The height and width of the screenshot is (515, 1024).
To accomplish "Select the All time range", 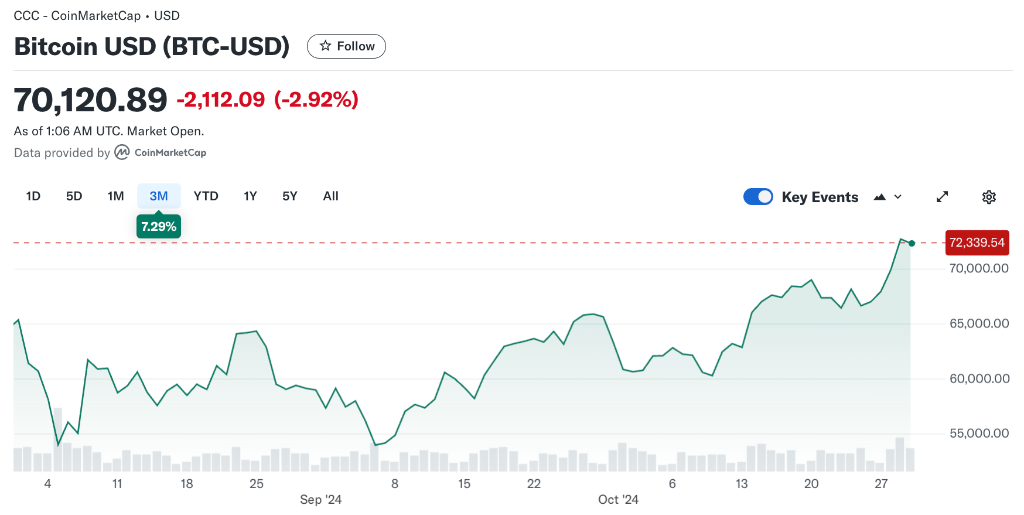I will coord(331,196).
